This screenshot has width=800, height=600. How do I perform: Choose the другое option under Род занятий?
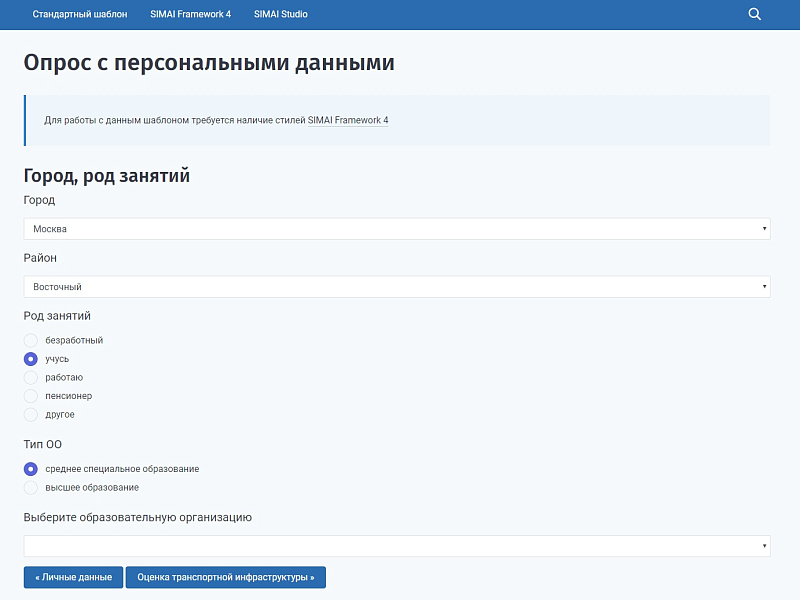point(31,414)
